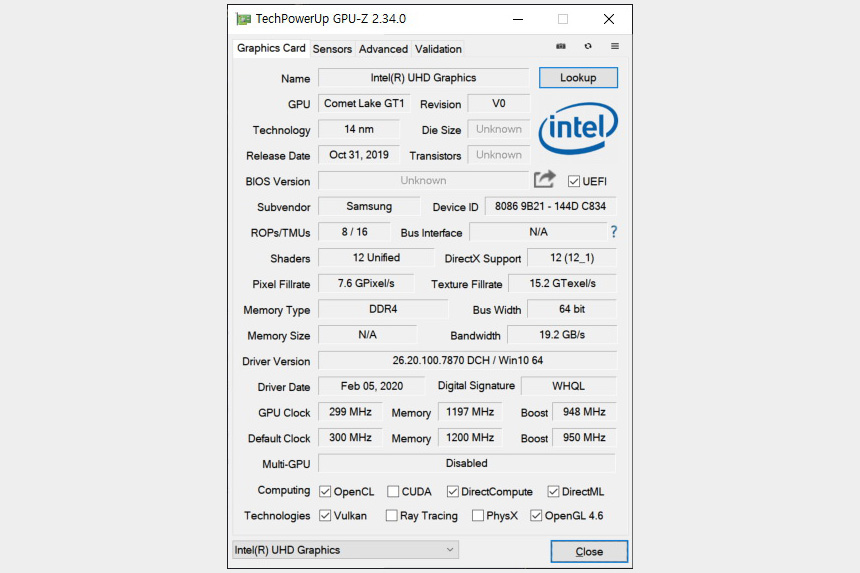Toggle the OpenGL 4.6 checkbox
This screenshot has height=573, width=860.
(x=536, y=515)
